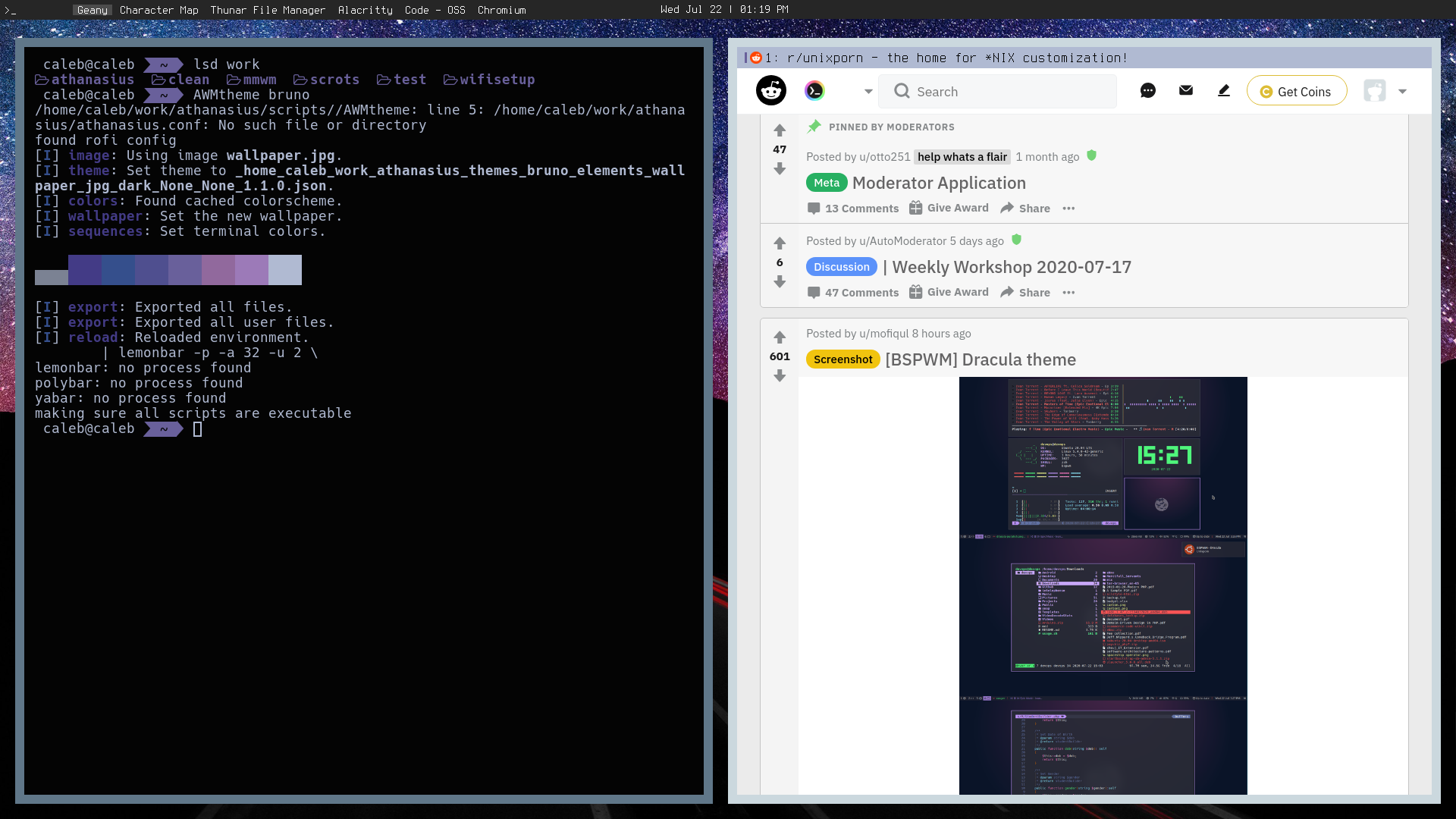Expand the community selector dropdown arrow

click(868, 92)
